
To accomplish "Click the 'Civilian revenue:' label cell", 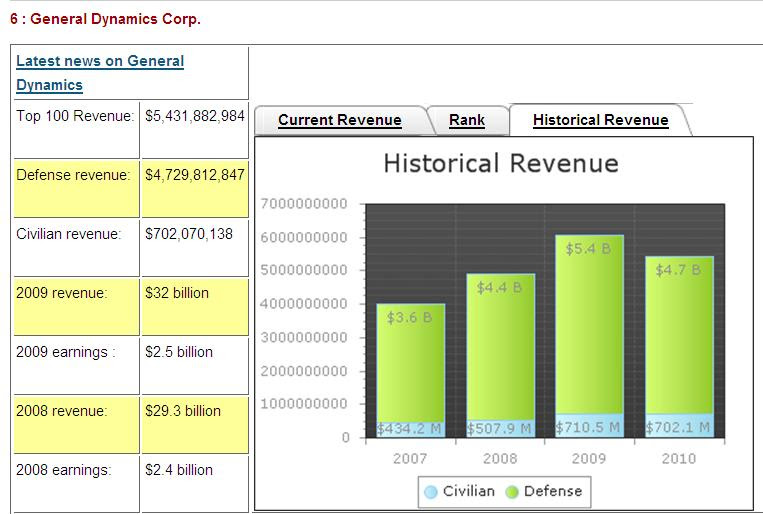I will pos(76,248).
